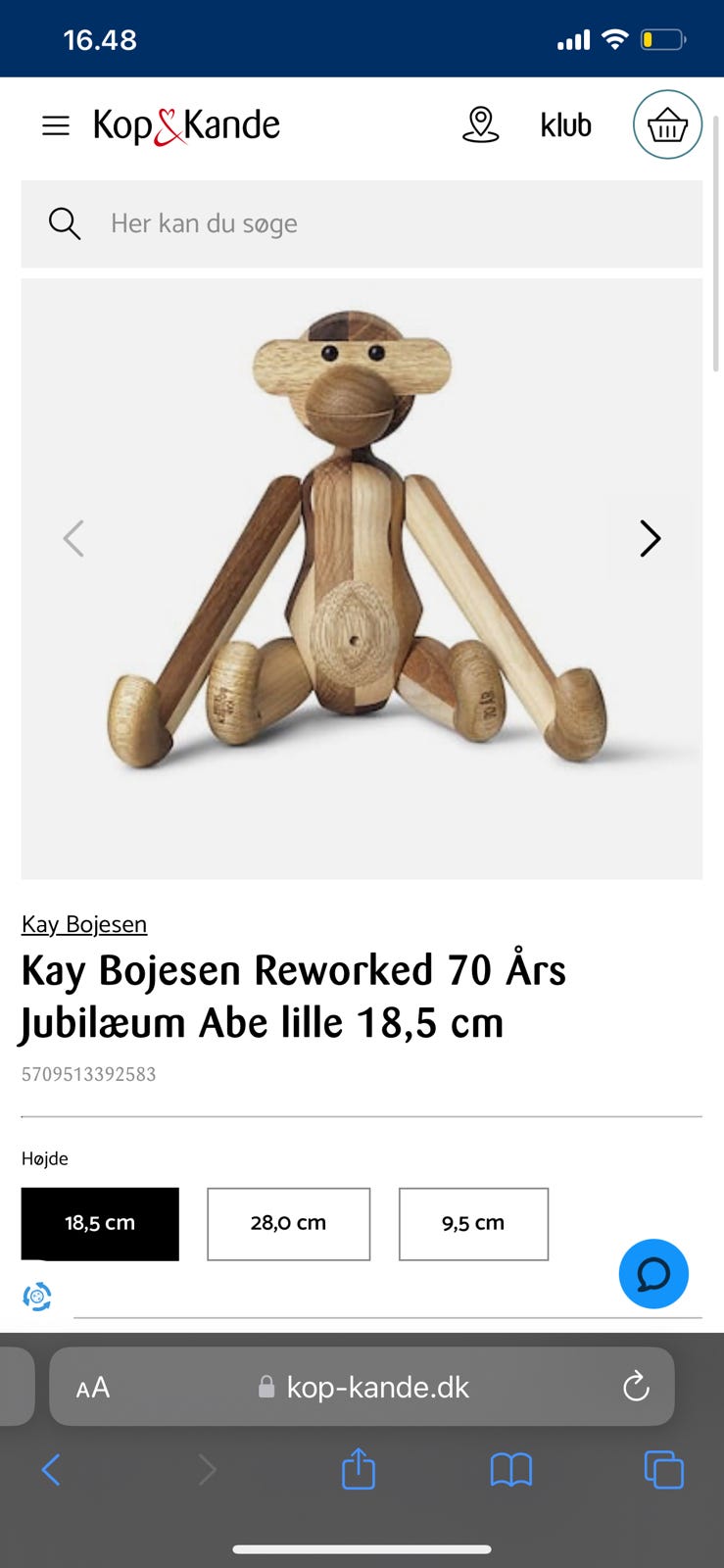Show previous product image
Viewport: 724px width, 1568px height.
73,538
